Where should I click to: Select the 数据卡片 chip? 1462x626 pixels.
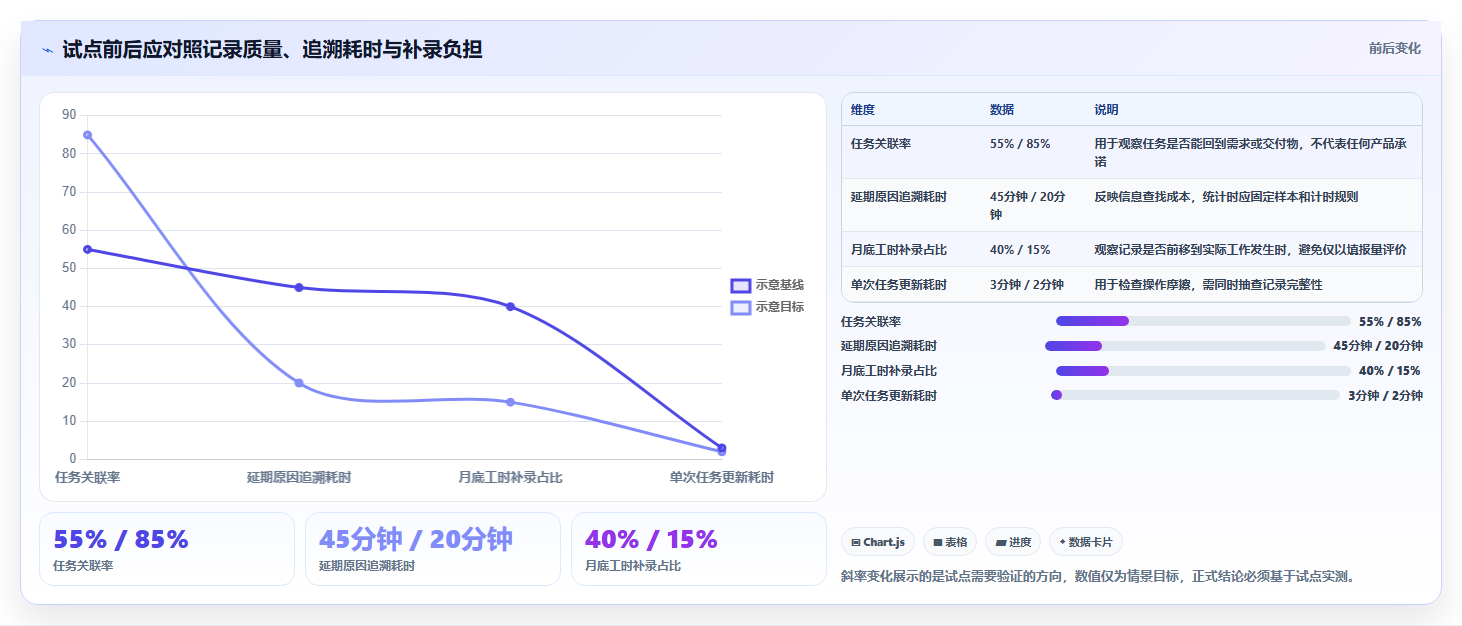tap(1086, 542)
